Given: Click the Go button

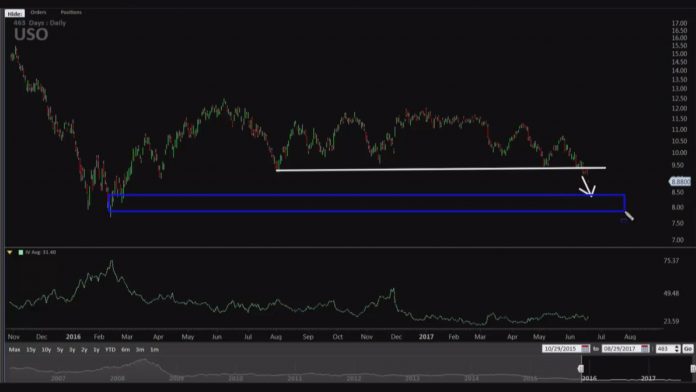Looking at the screenshot, I should coord(688,349).
